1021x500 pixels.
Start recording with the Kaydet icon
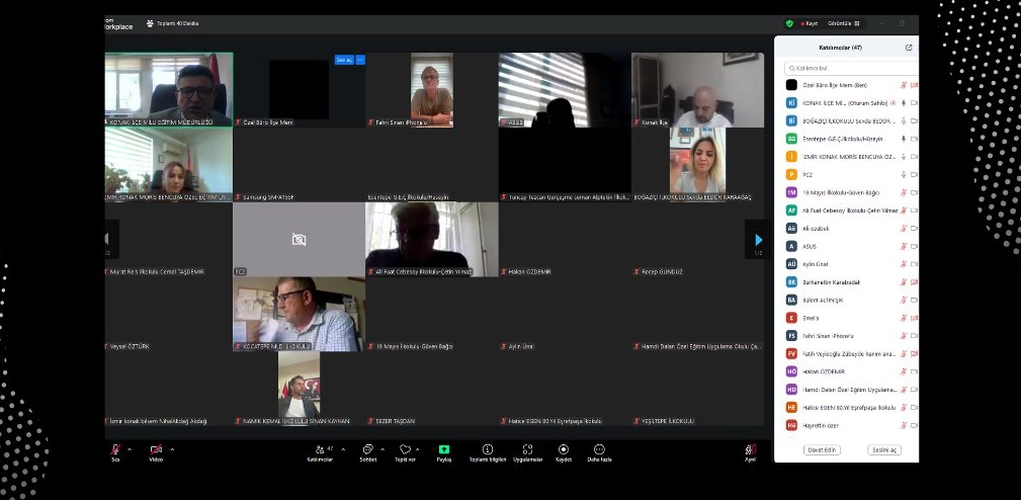click(x=563, y=450)
